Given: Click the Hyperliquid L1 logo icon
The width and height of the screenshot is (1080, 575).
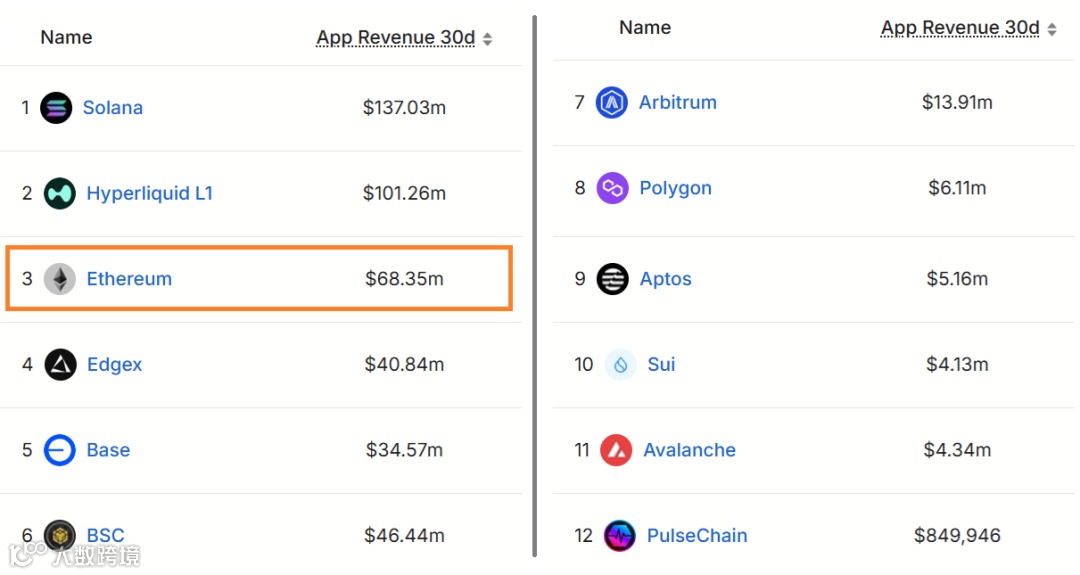Looking at the screenshot, I should point(60,193).
